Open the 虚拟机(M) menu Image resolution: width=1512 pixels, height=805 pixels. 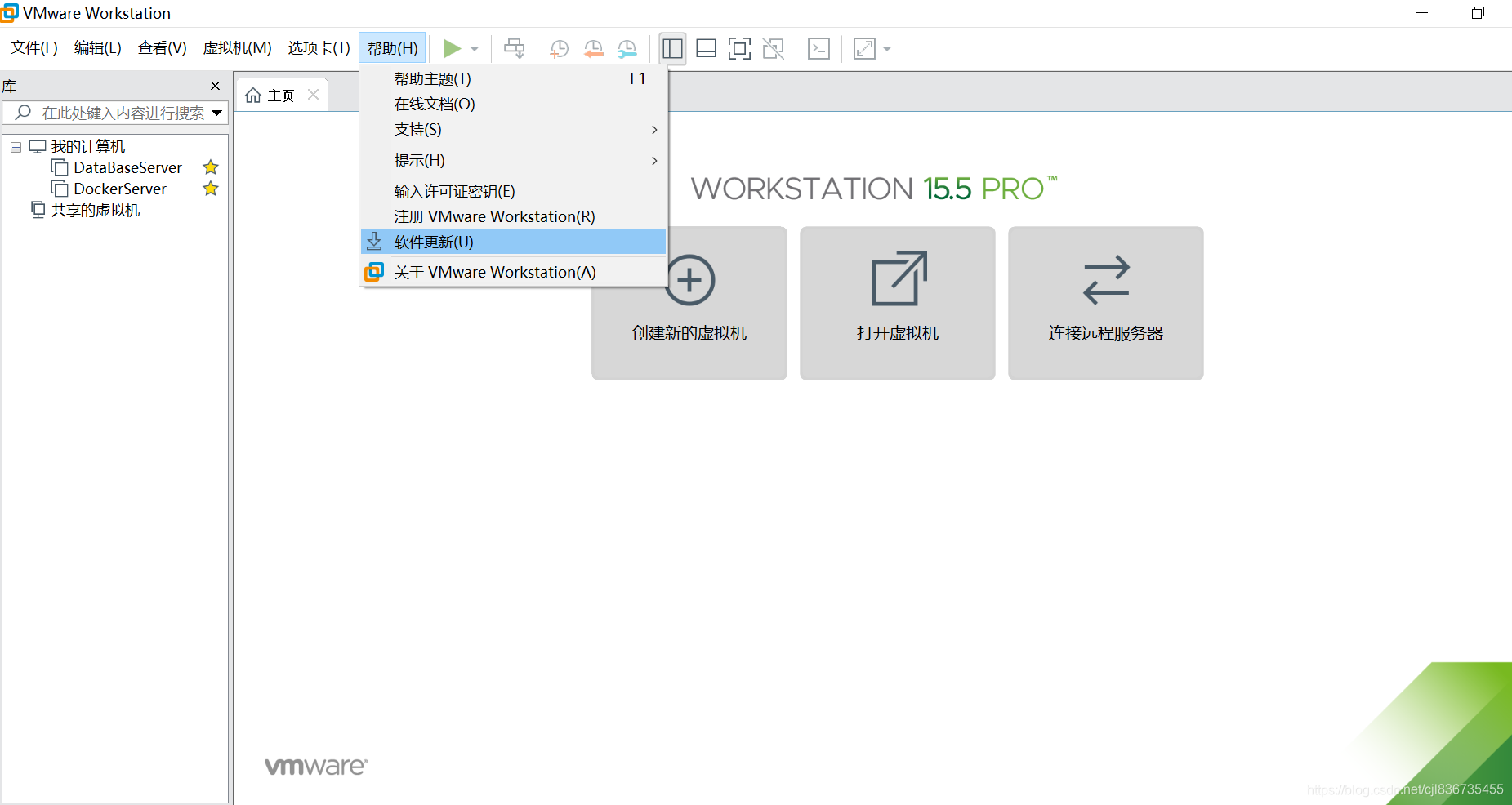click(238, 48)
